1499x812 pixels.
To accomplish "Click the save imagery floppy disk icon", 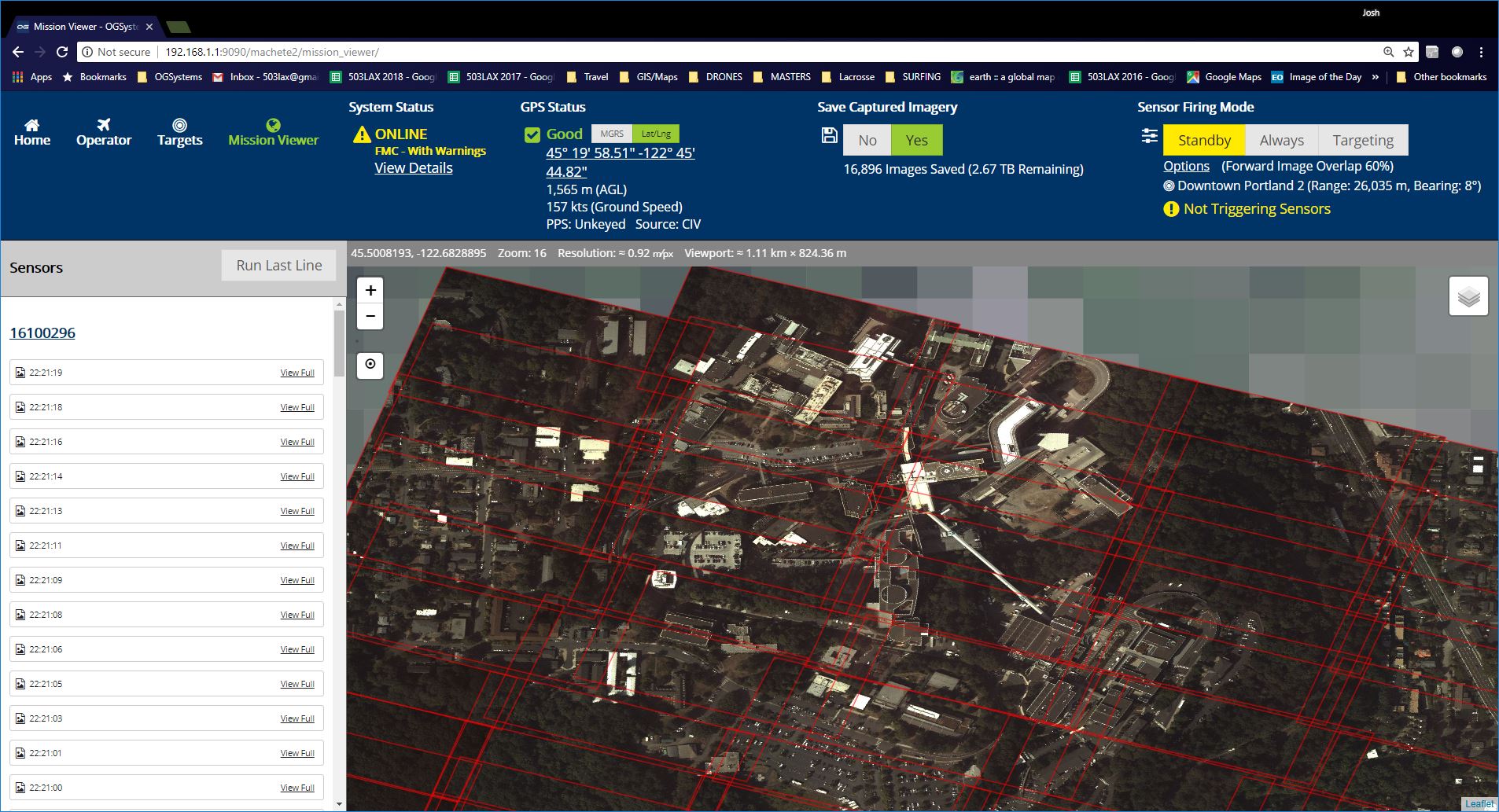I will pyautogui.click(x=829, y=135).
